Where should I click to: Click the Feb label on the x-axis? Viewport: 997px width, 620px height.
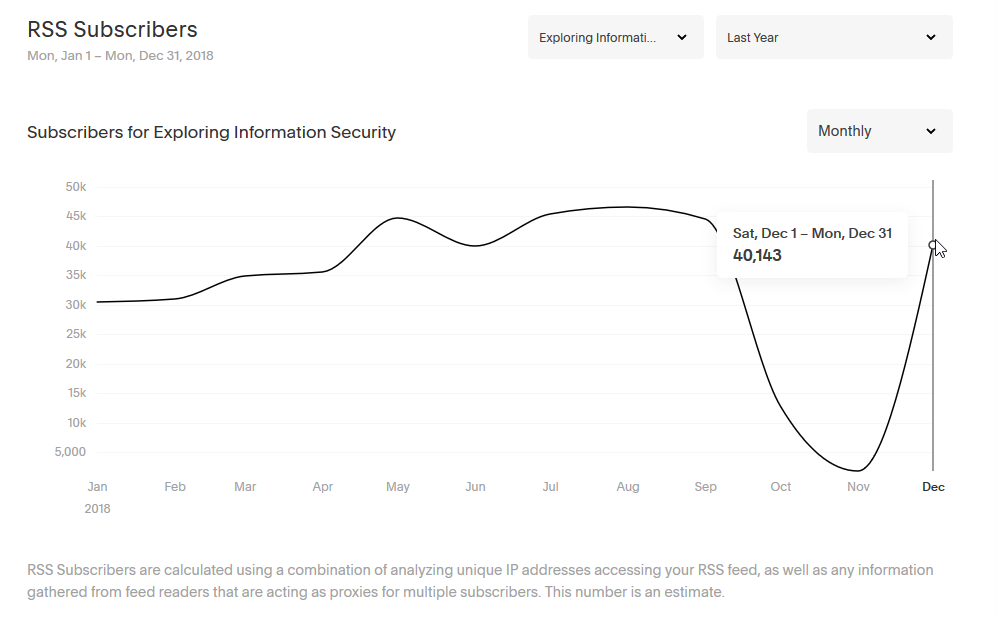click(175, 486)
